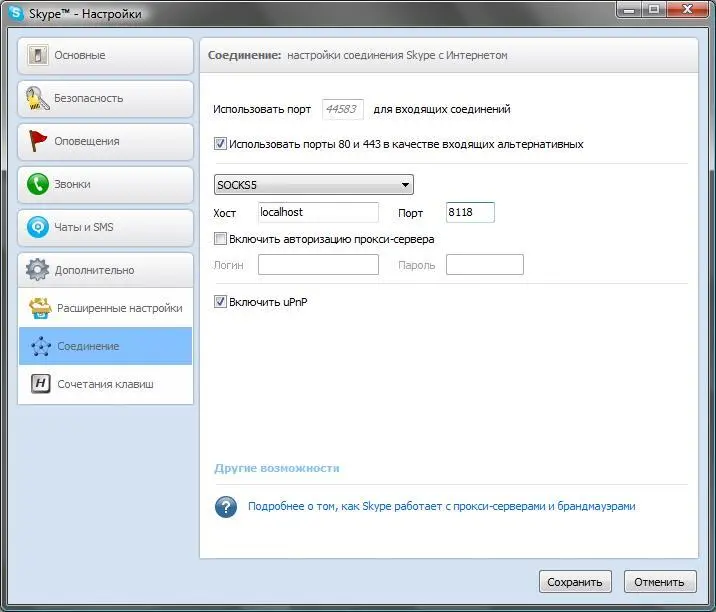Click the Расширенные настройки toolbox icon

41,308
